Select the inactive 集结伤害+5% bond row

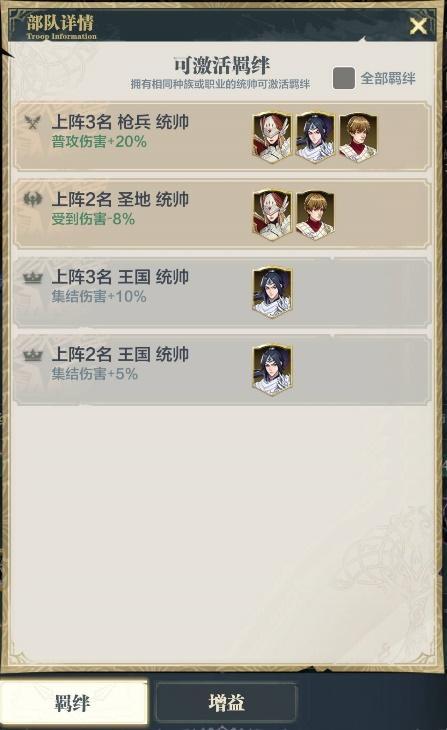click(222, 370)
